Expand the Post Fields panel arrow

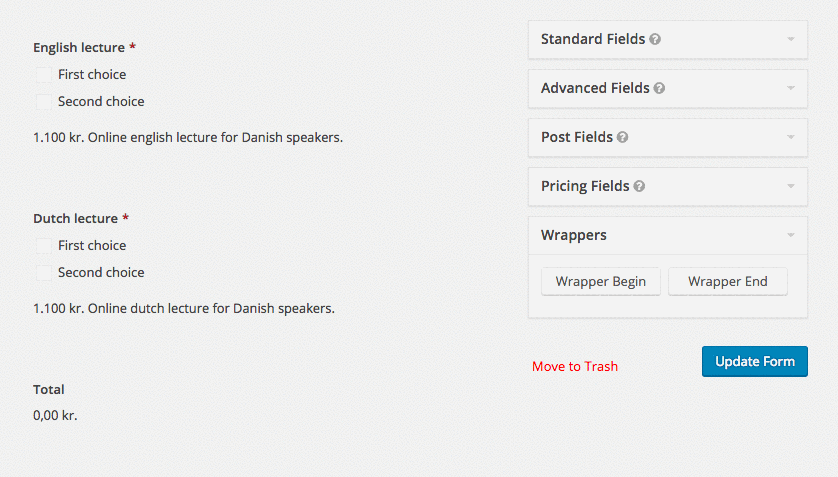(791, 137)
